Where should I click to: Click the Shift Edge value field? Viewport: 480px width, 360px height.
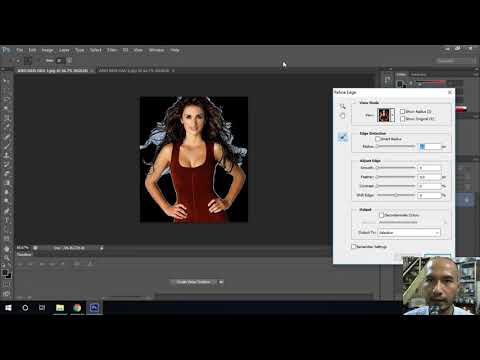point(429,196)
